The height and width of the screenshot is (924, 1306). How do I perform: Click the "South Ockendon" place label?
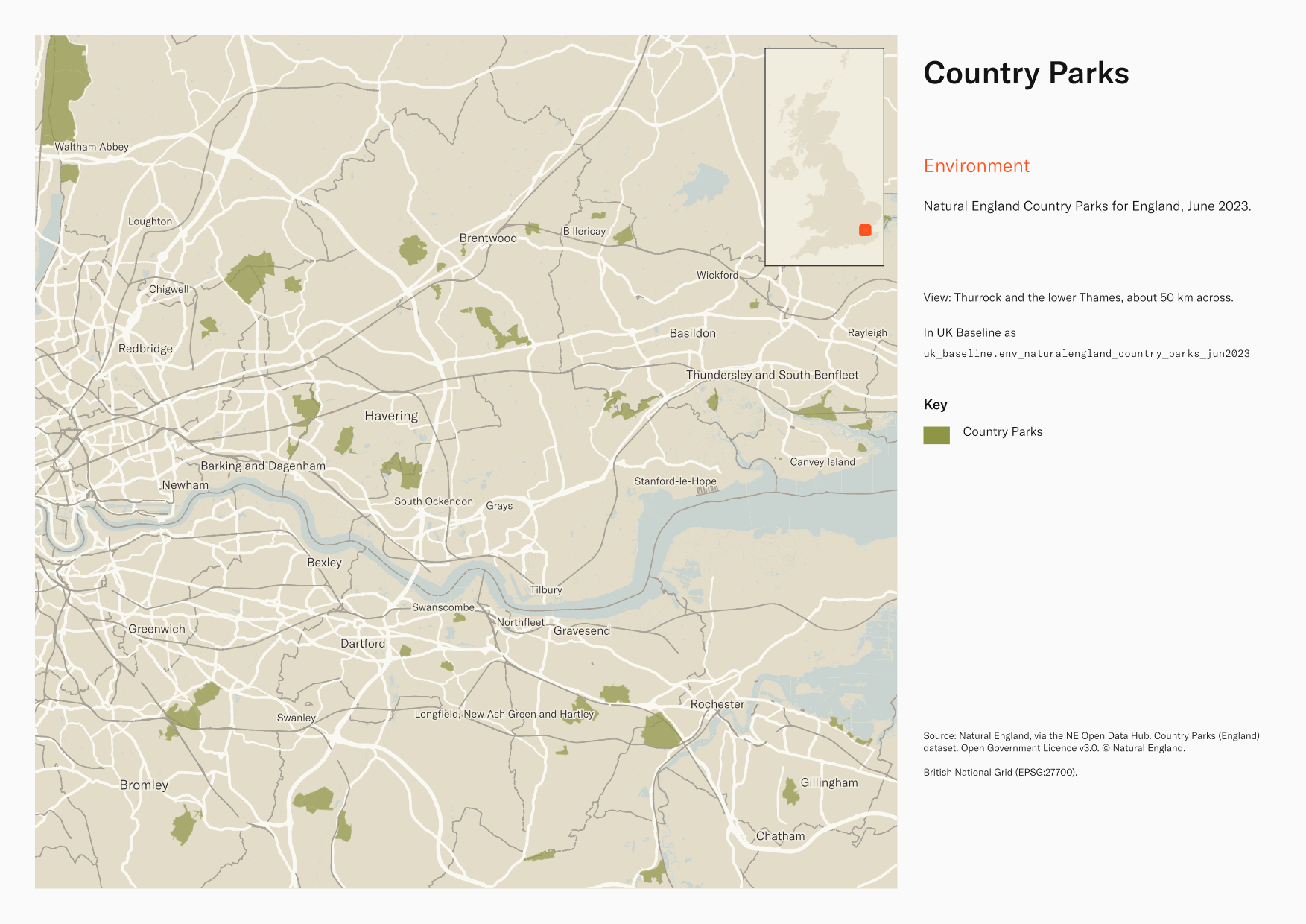(x=434, y=501)
